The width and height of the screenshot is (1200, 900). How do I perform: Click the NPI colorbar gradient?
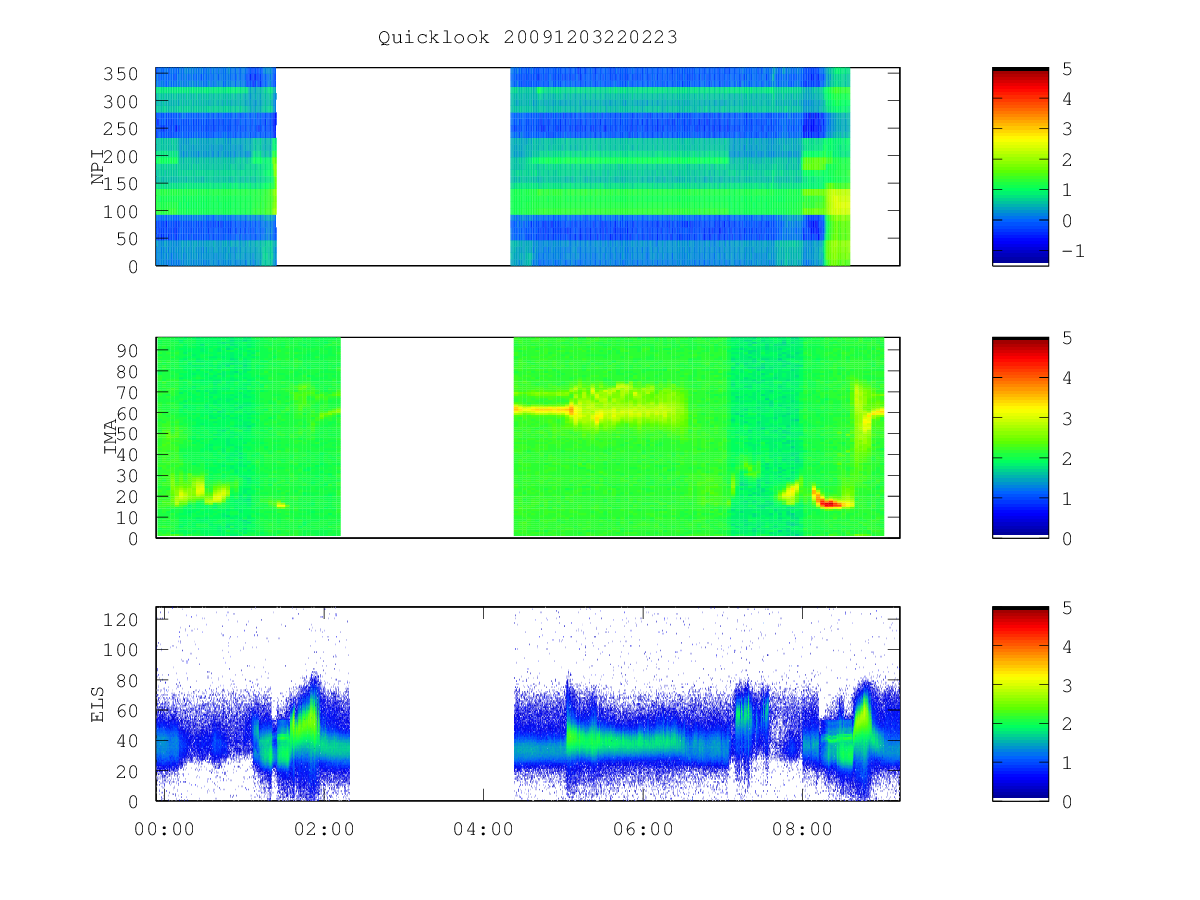pyautogui.click(x=1020, y=167)
